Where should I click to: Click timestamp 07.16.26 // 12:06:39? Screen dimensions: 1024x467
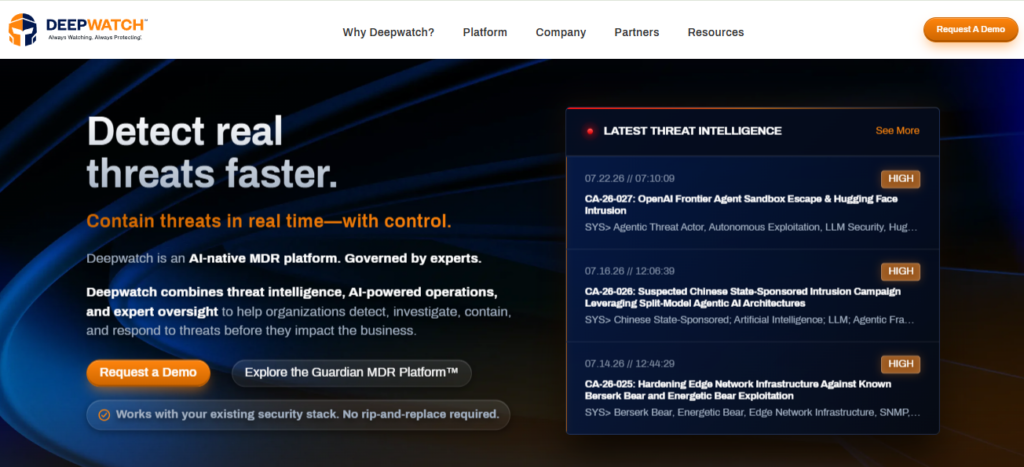click(630, 271)
